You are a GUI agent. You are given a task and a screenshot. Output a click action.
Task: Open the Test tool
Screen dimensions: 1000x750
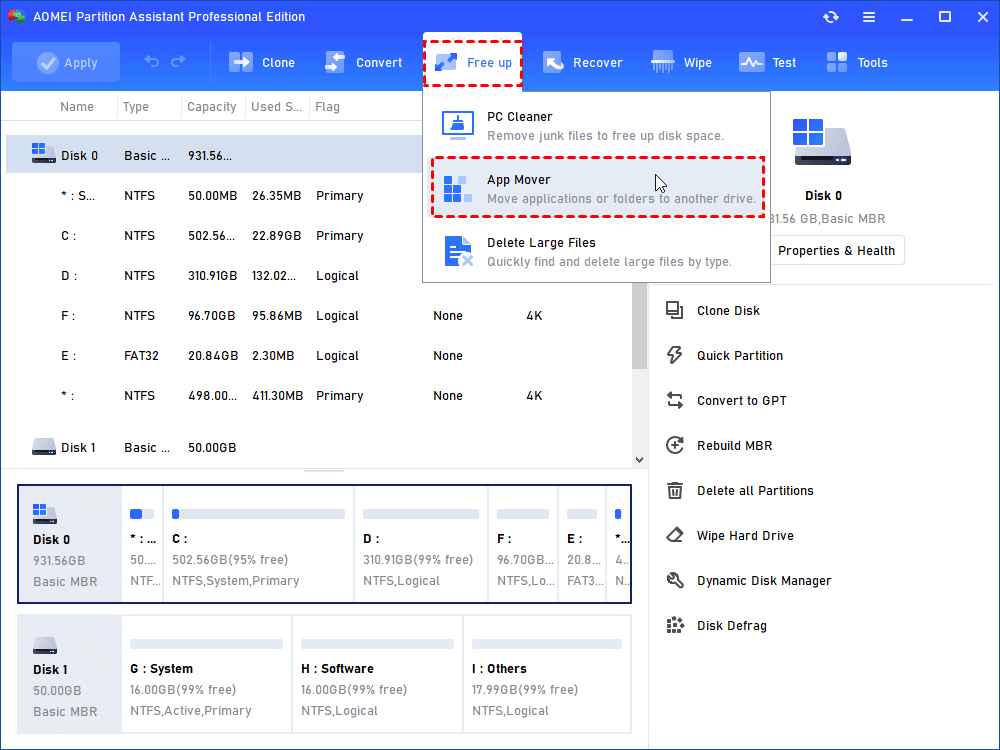pyautogui.click(x=768, y=62)
